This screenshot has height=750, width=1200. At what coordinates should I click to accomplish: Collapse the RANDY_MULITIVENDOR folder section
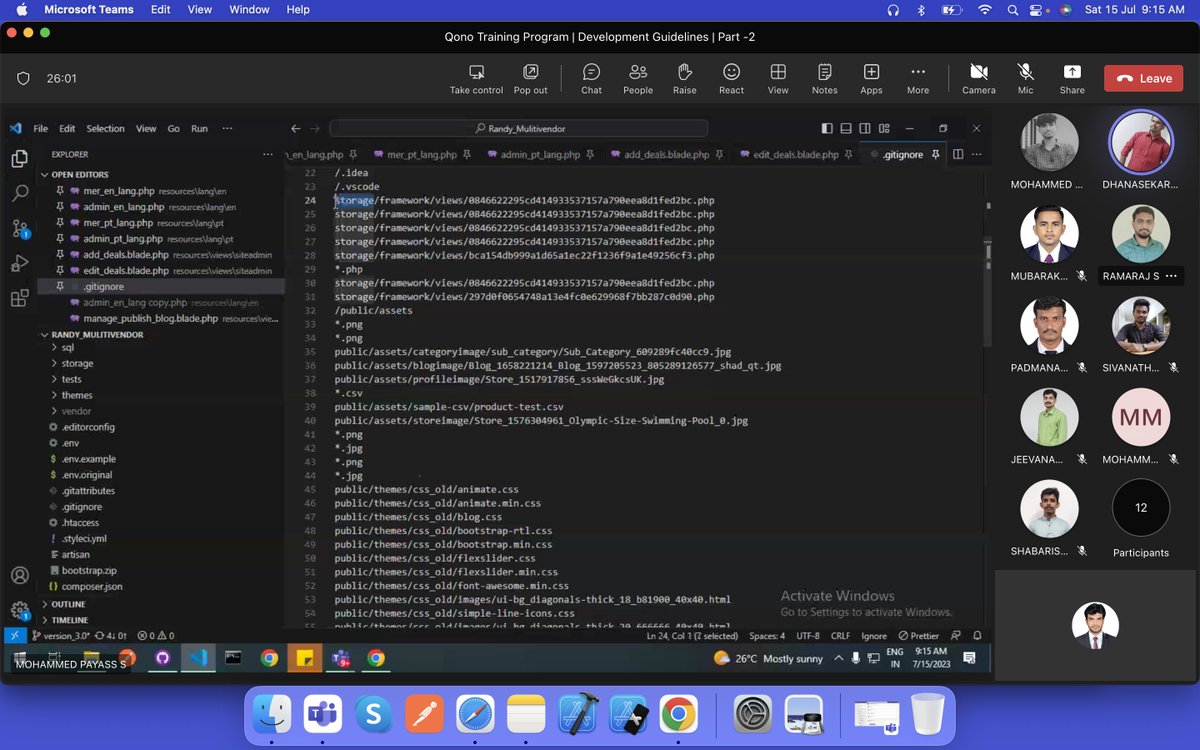coord(97,334)
